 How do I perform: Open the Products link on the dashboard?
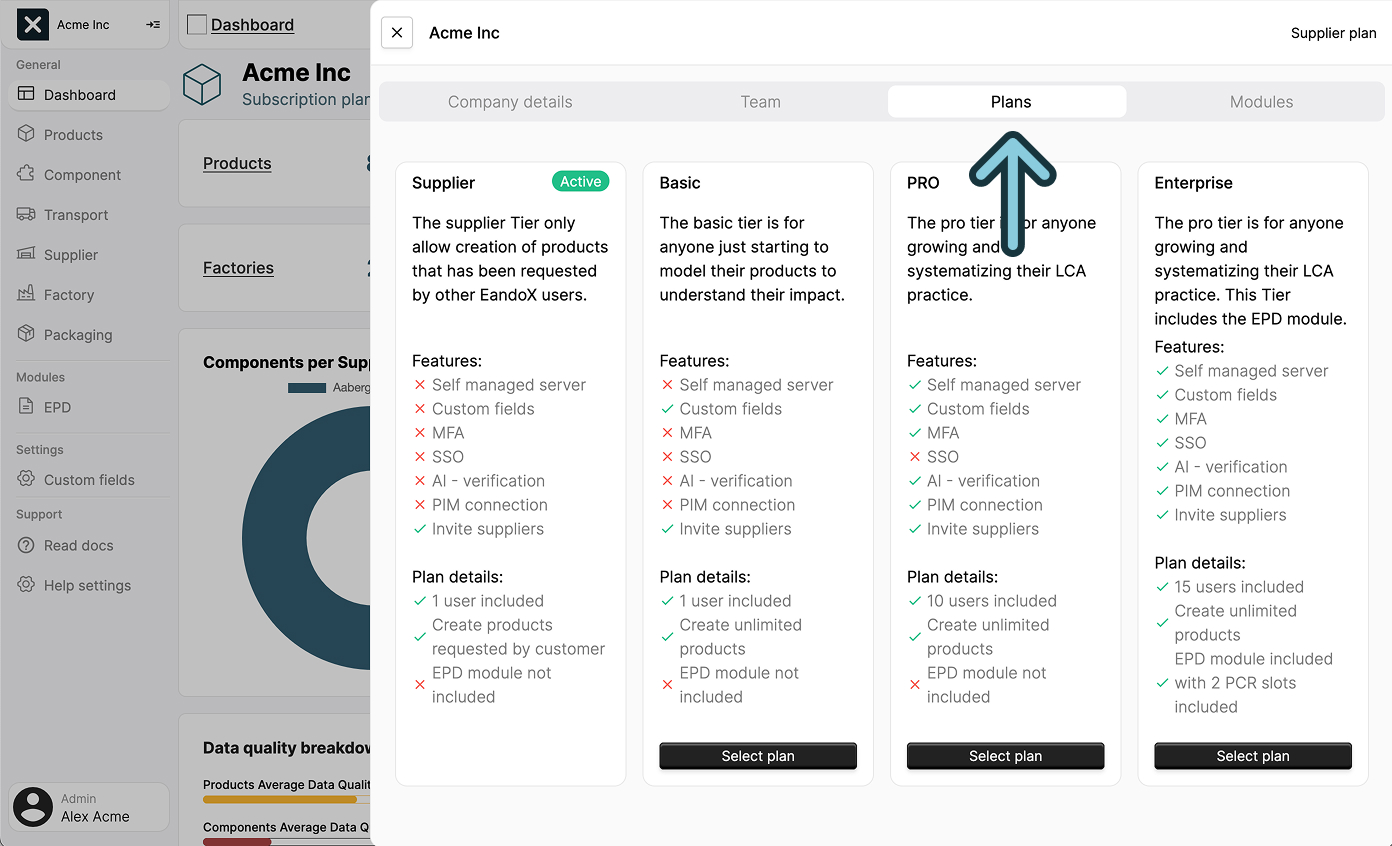[x=237, y=164]
